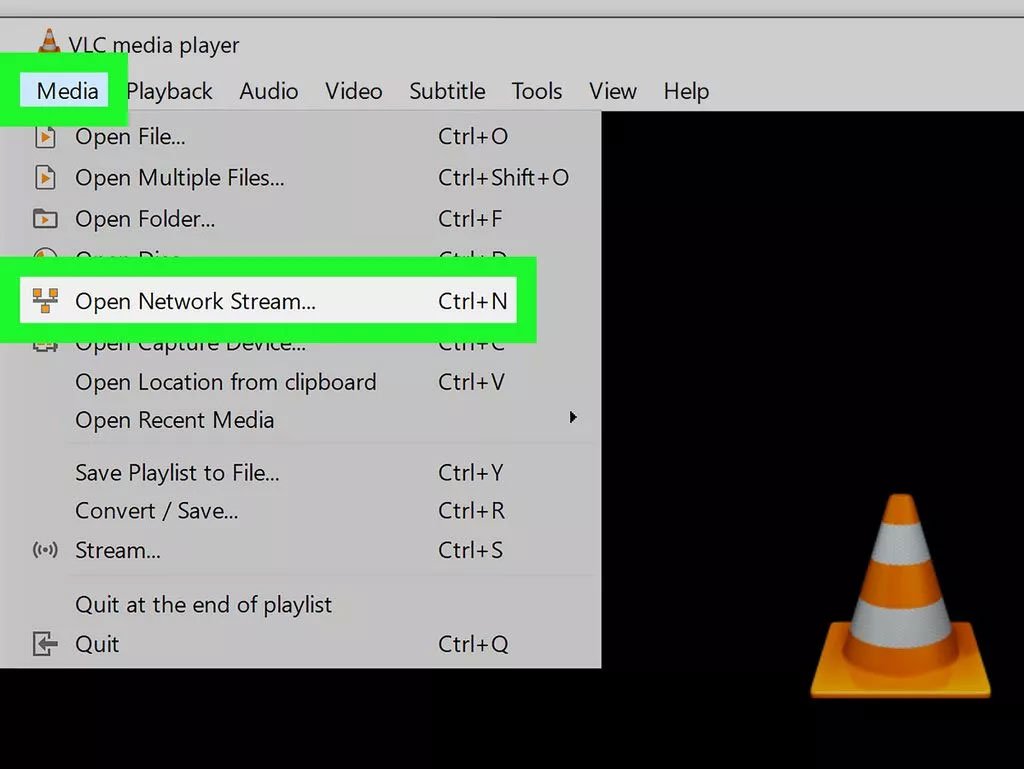The height and width of the screenshot is (769, 1024).
Task: Open the Subtitle menu
Action: pos(447,91)
